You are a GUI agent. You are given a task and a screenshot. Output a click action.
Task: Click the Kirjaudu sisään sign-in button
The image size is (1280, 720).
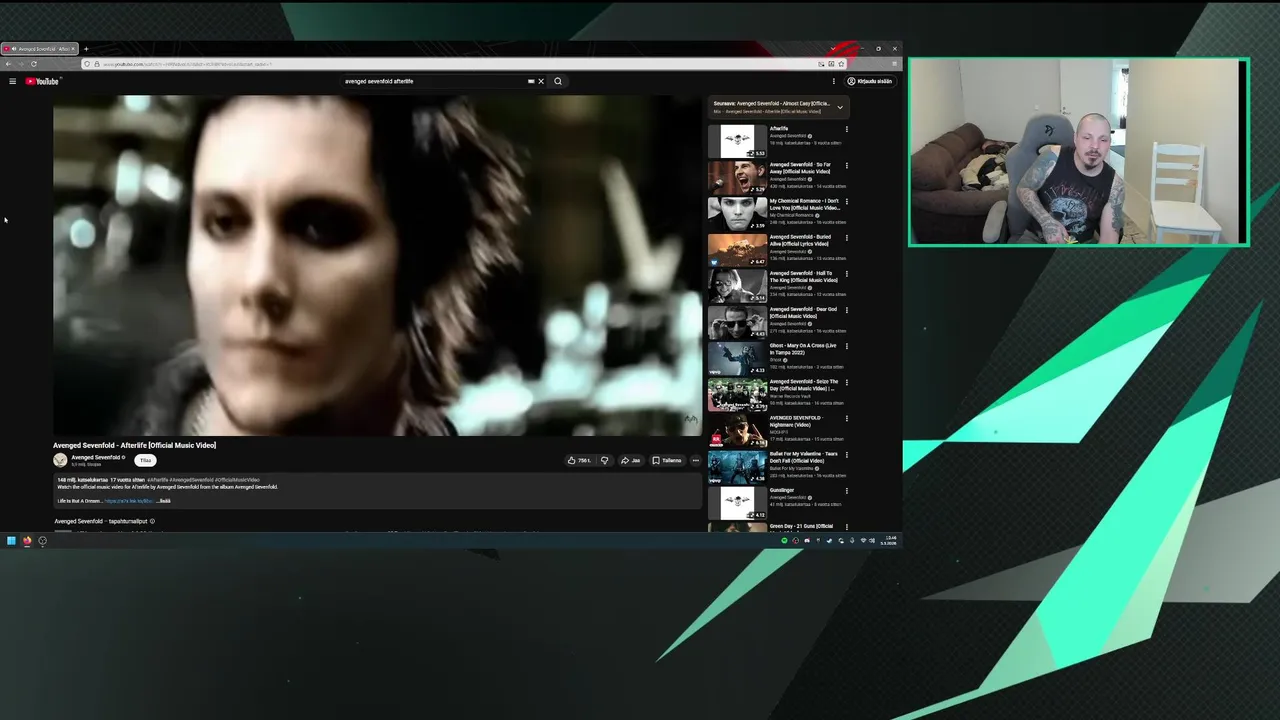point(870,81)
